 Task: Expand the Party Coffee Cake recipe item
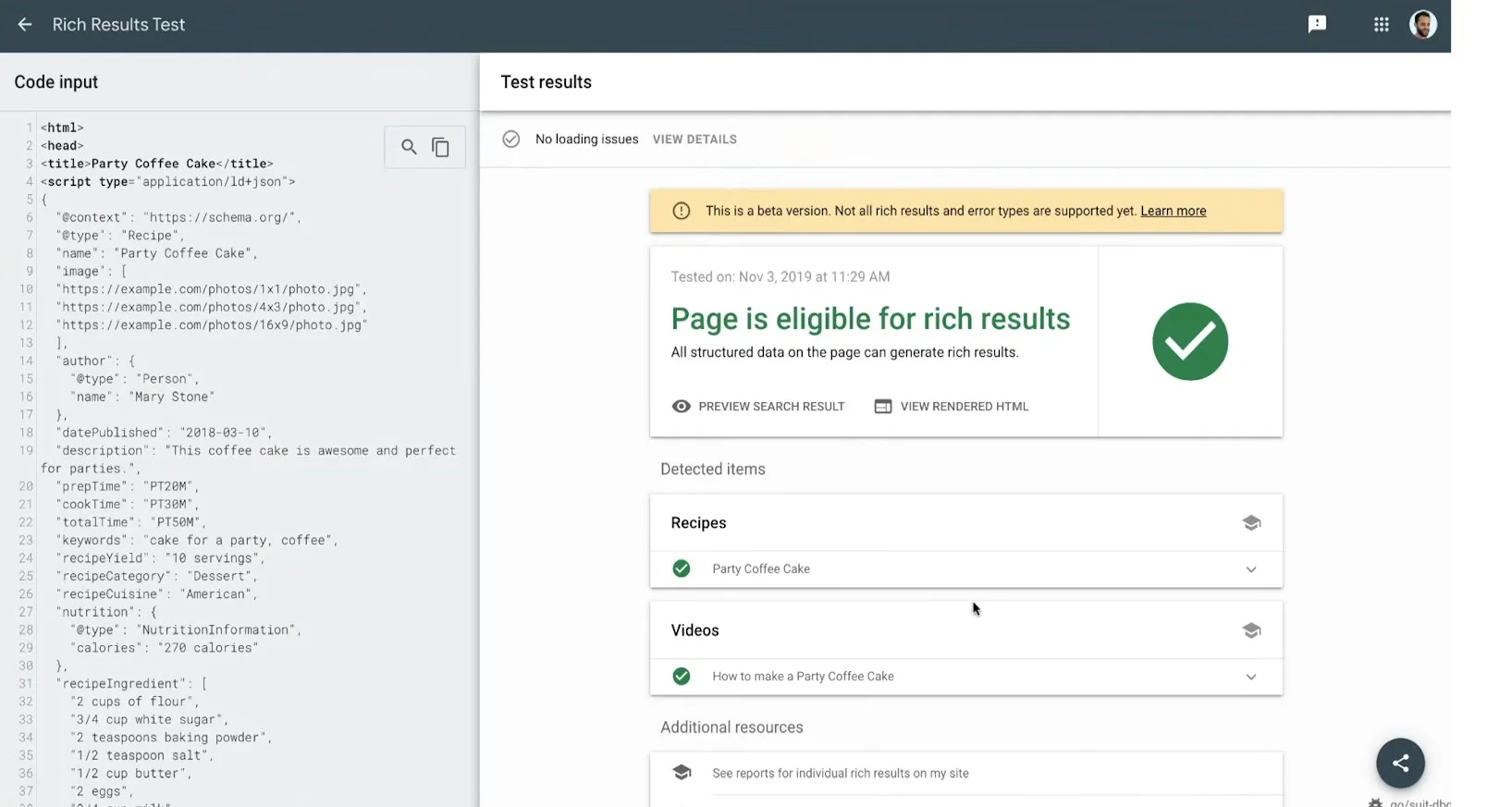coord(1251,569)
